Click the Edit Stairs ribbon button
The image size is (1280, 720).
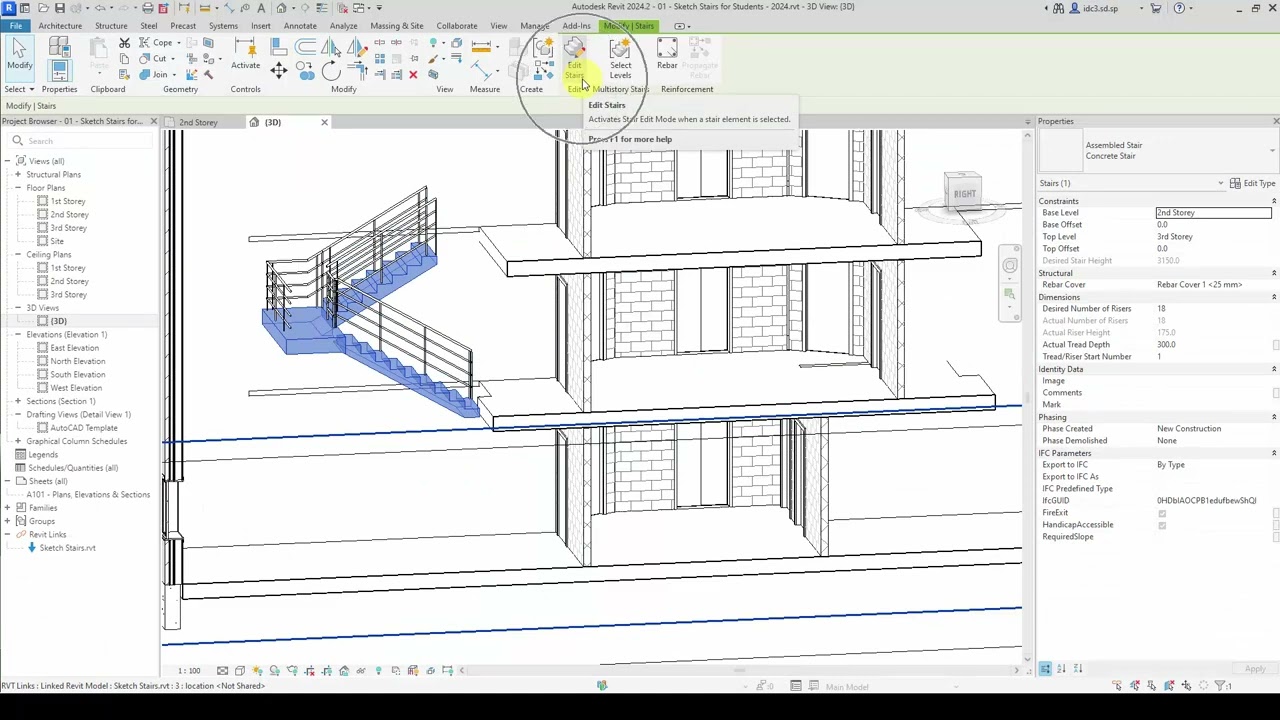point(574,58)
